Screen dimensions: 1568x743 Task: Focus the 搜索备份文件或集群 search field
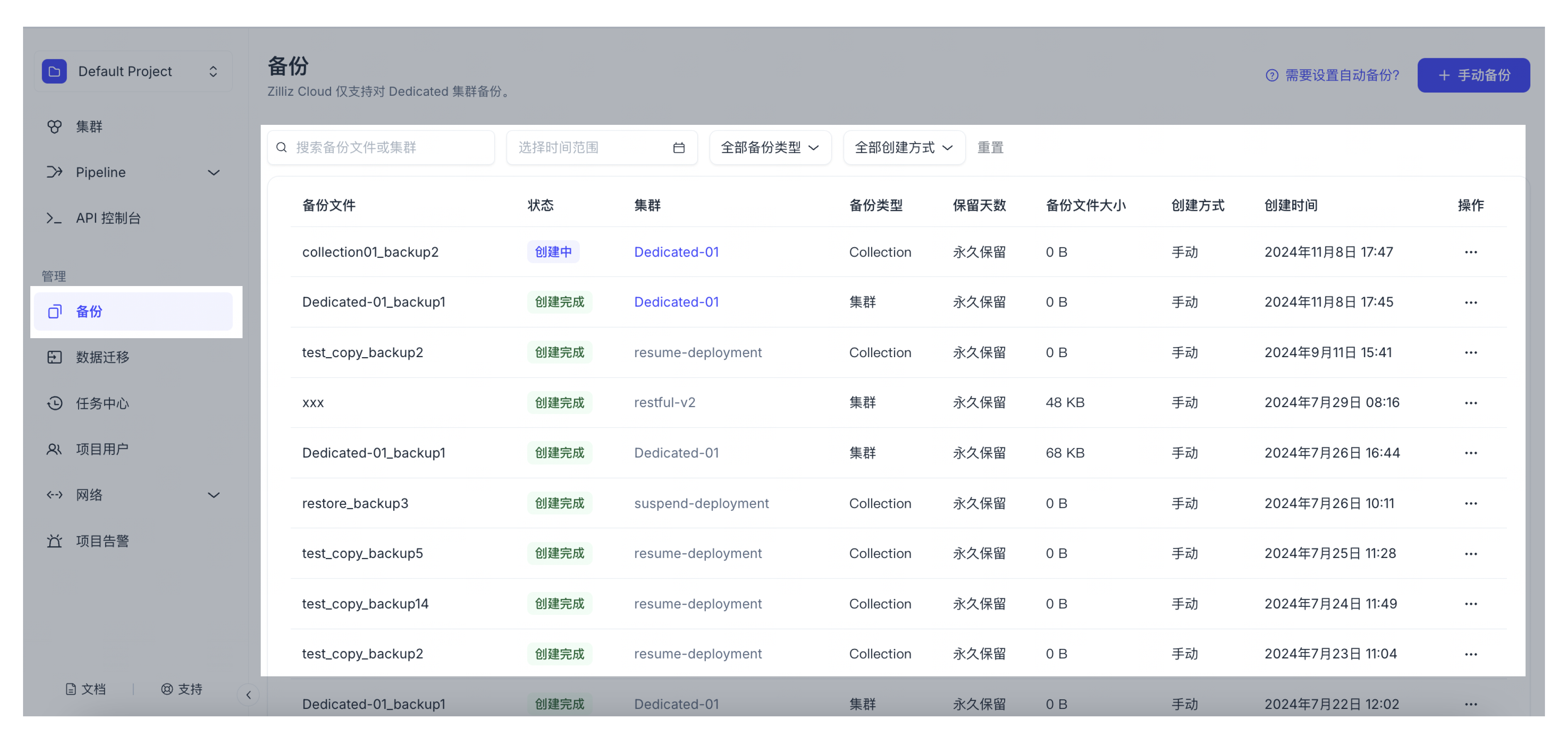[381, 147]
